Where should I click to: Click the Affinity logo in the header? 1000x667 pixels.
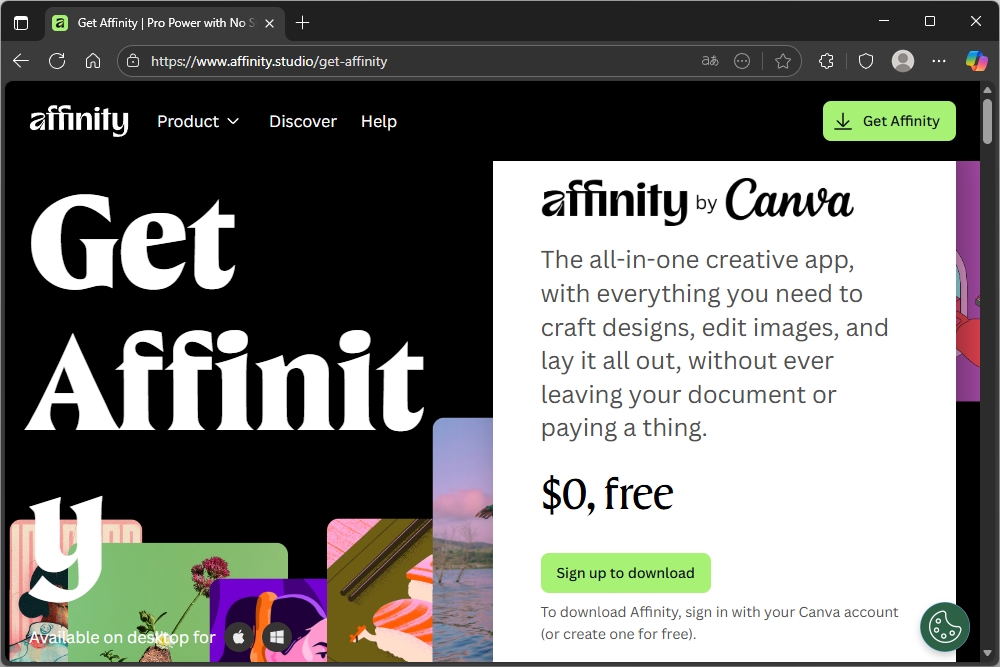tap(79, 121)
